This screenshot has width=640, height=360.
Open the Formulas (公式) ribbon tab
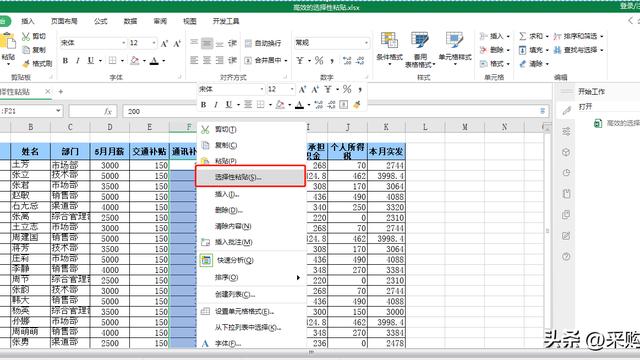point(100,21)
